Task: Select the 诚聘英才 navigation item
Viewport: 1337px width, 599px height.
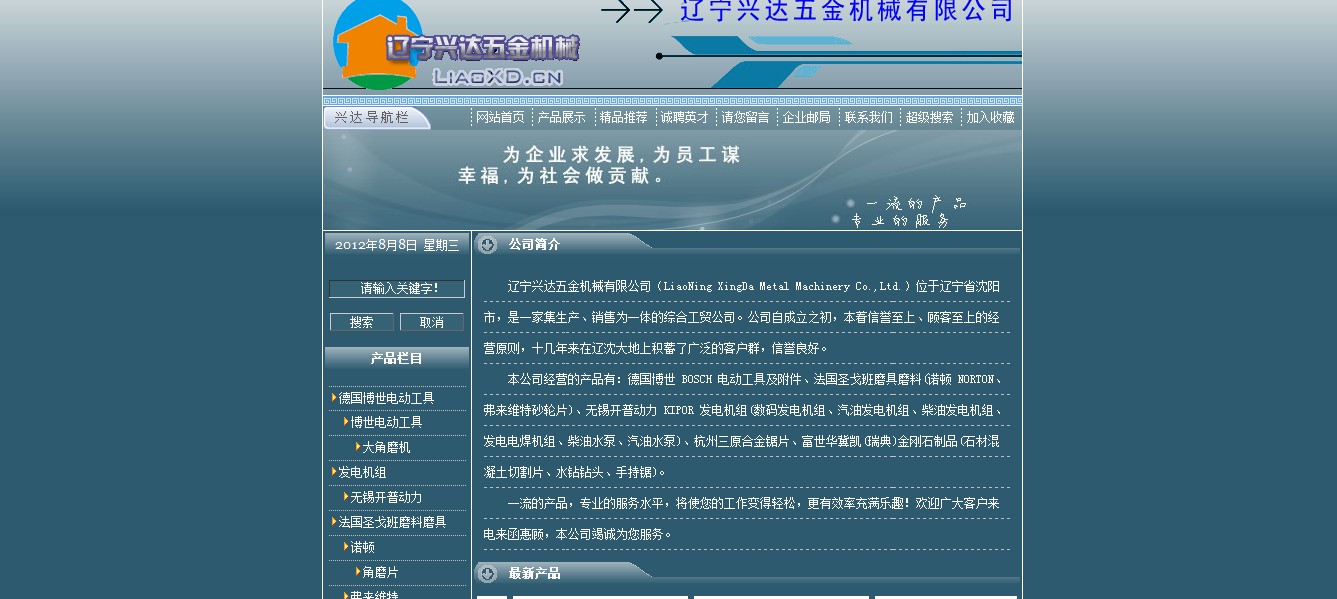Action: click(x=685, y=118)
